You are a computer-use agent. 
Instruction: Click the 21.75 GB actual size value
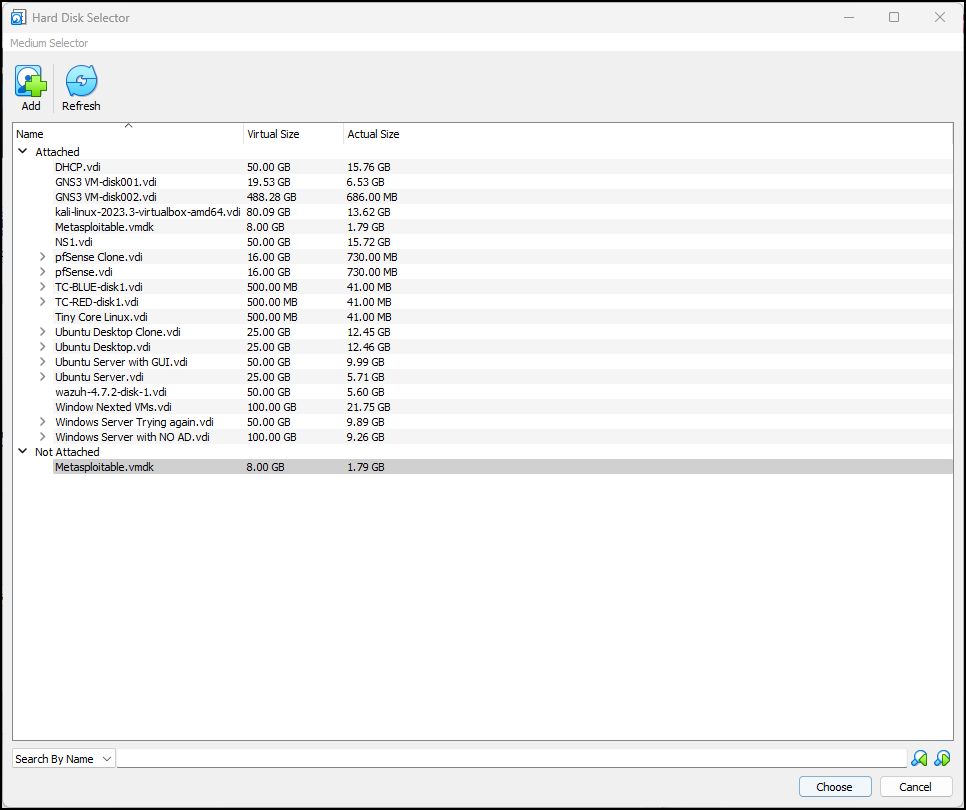(368, 407)
